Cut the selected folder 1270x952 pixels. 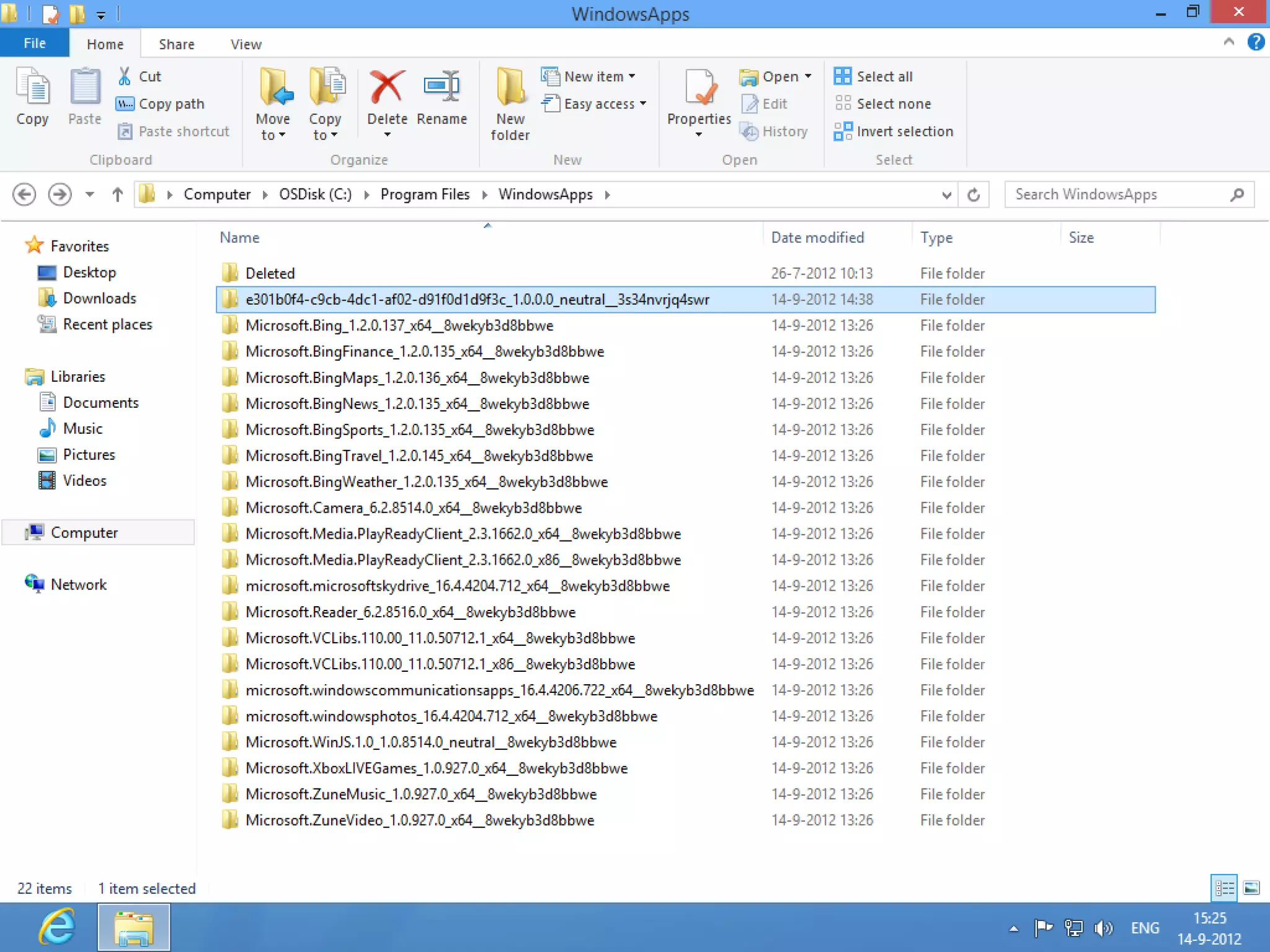140,76
